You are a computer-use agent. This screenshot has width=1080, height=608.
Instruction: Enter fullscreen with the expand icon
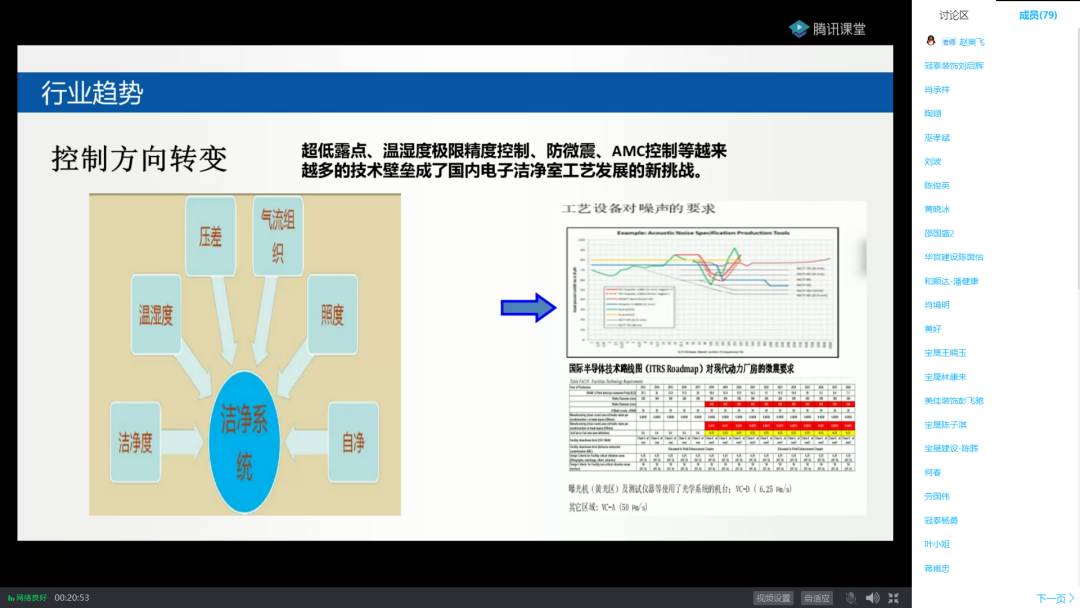[894, 598]
